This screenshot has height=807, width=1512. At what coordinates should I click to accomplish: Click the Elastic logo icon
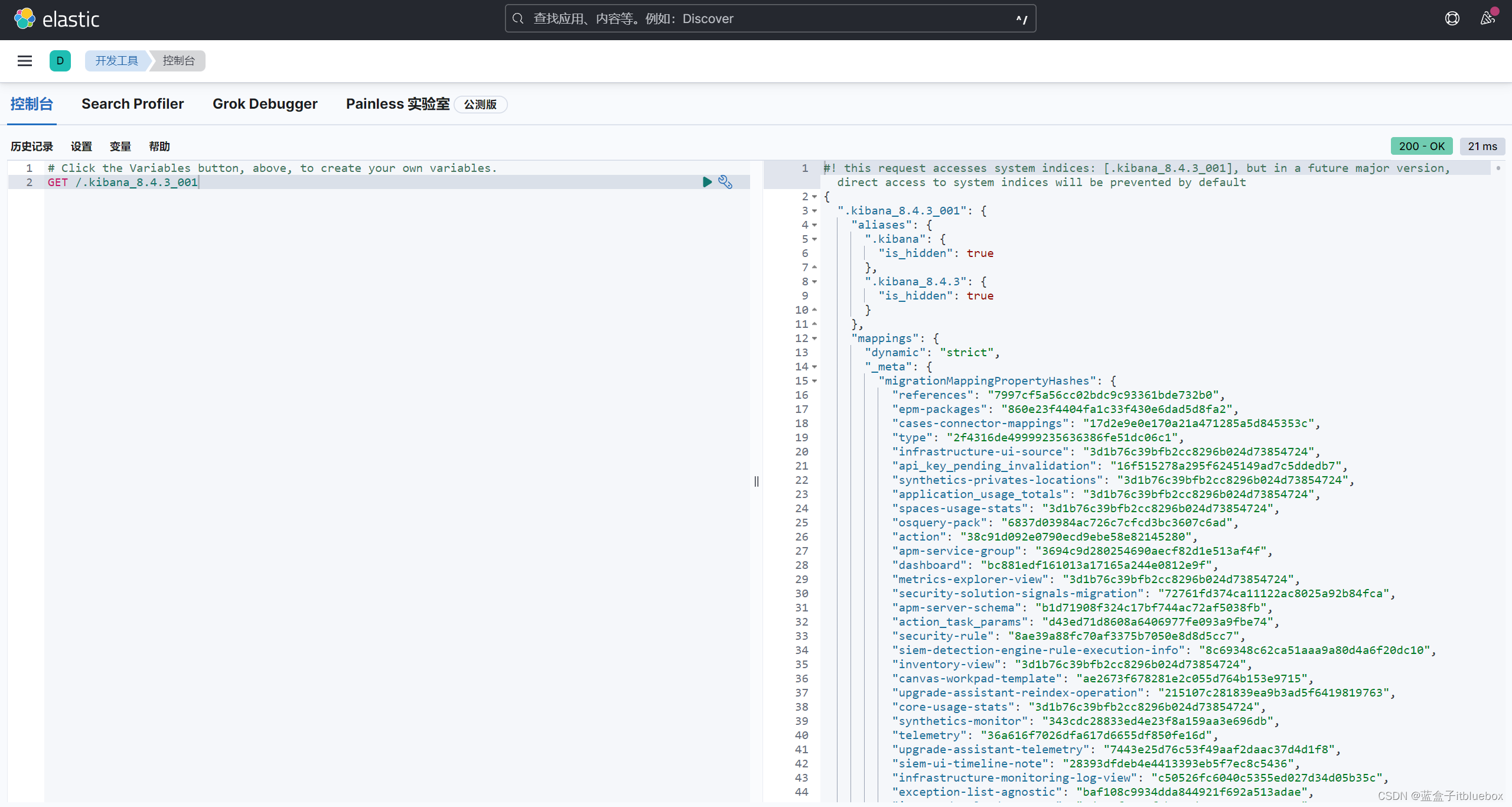click(x=25, y=19)
